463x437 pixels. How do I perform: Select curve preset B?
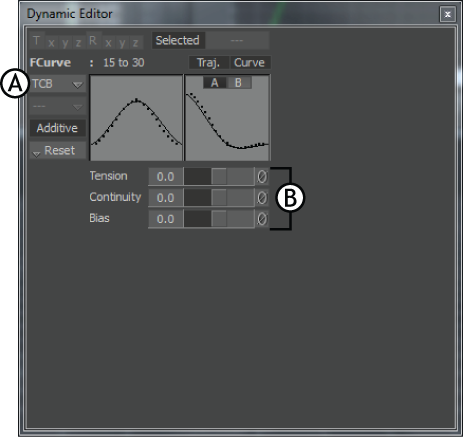pyautogui.click(x=239, y=83)
